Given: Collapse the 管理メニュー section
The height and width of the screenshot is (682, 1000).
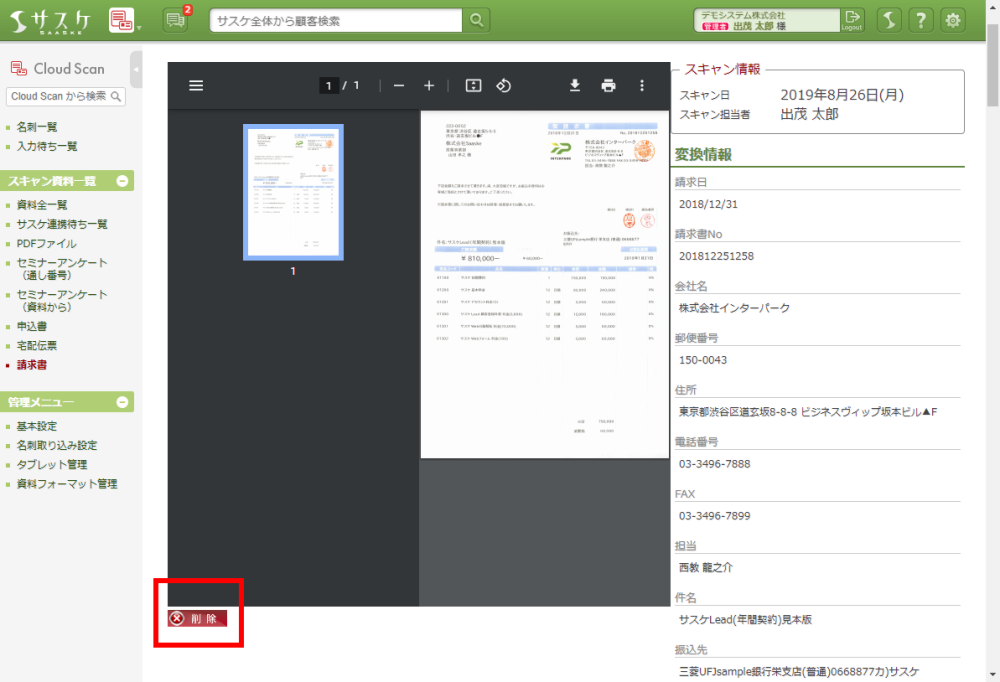Looking at the screenshot, I should pyautogui.click(x=122, y=402).
